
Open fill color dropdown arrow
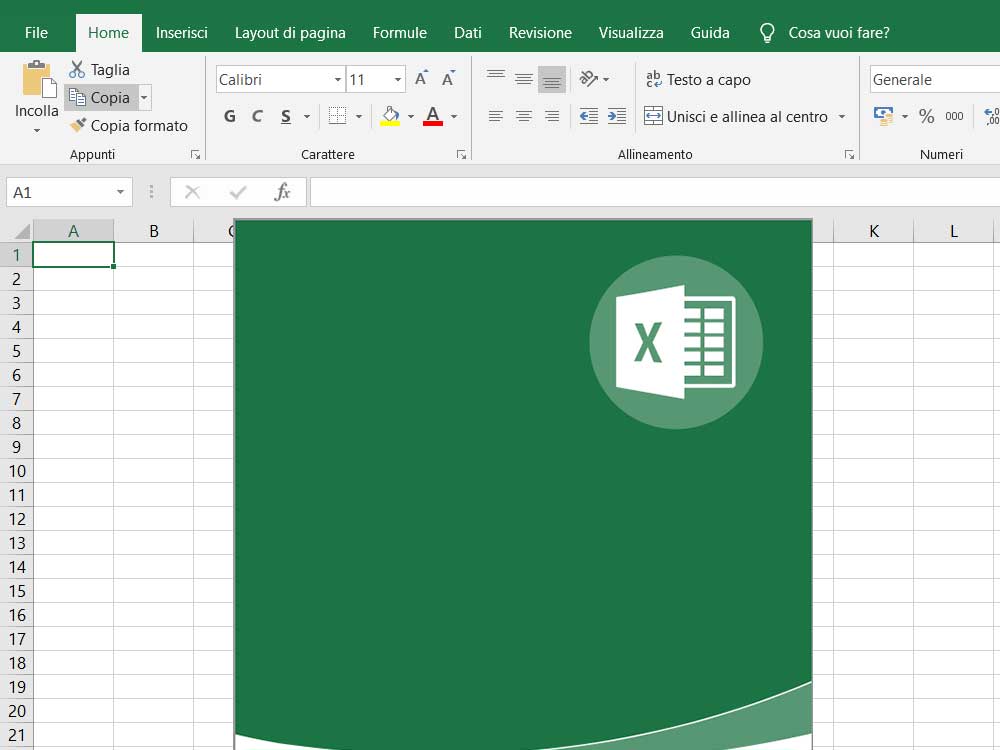pyautogui.click(x=411, y=116)
